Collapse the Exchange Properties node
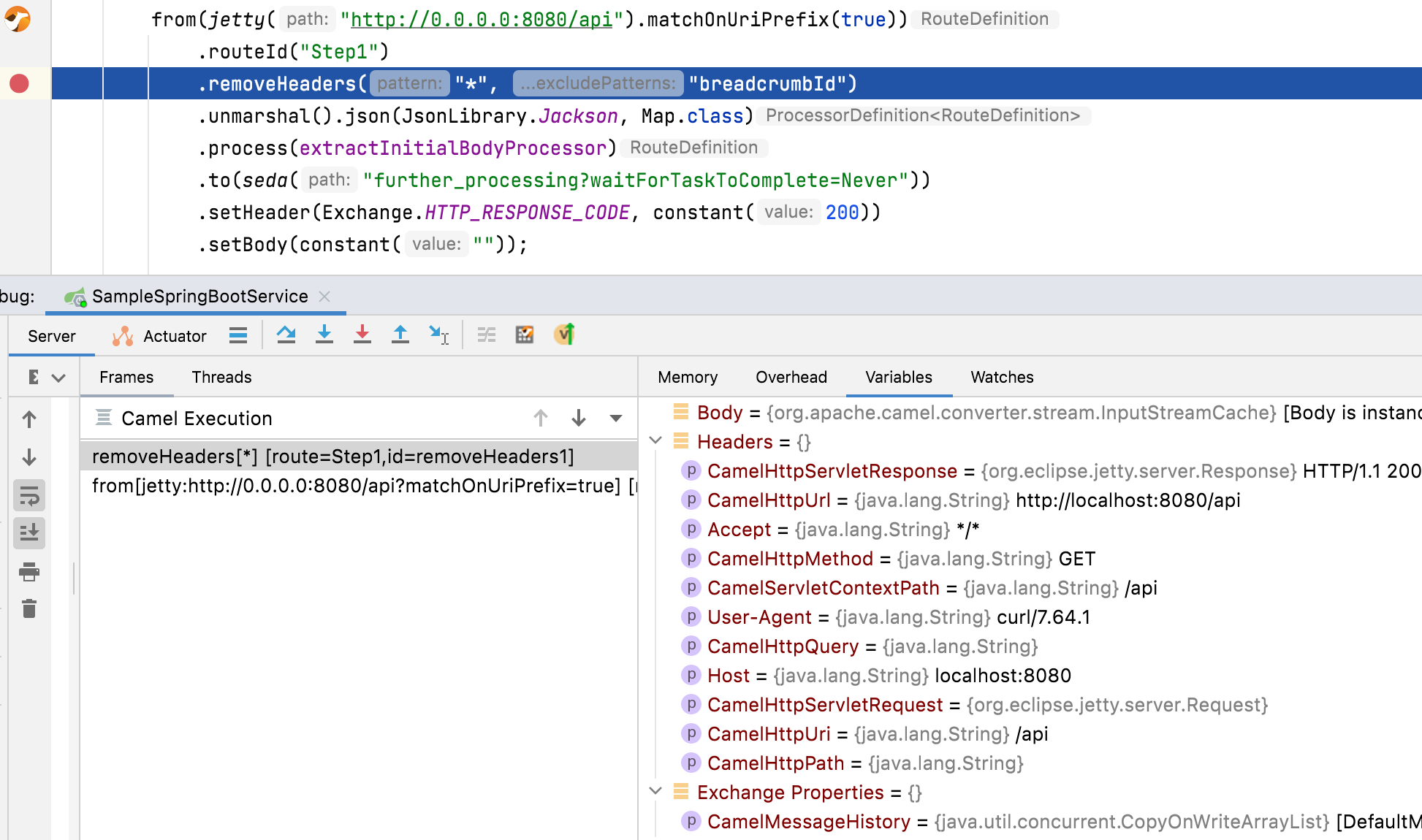The height and width of the screenshot is (840, 1422). (655, 792)
